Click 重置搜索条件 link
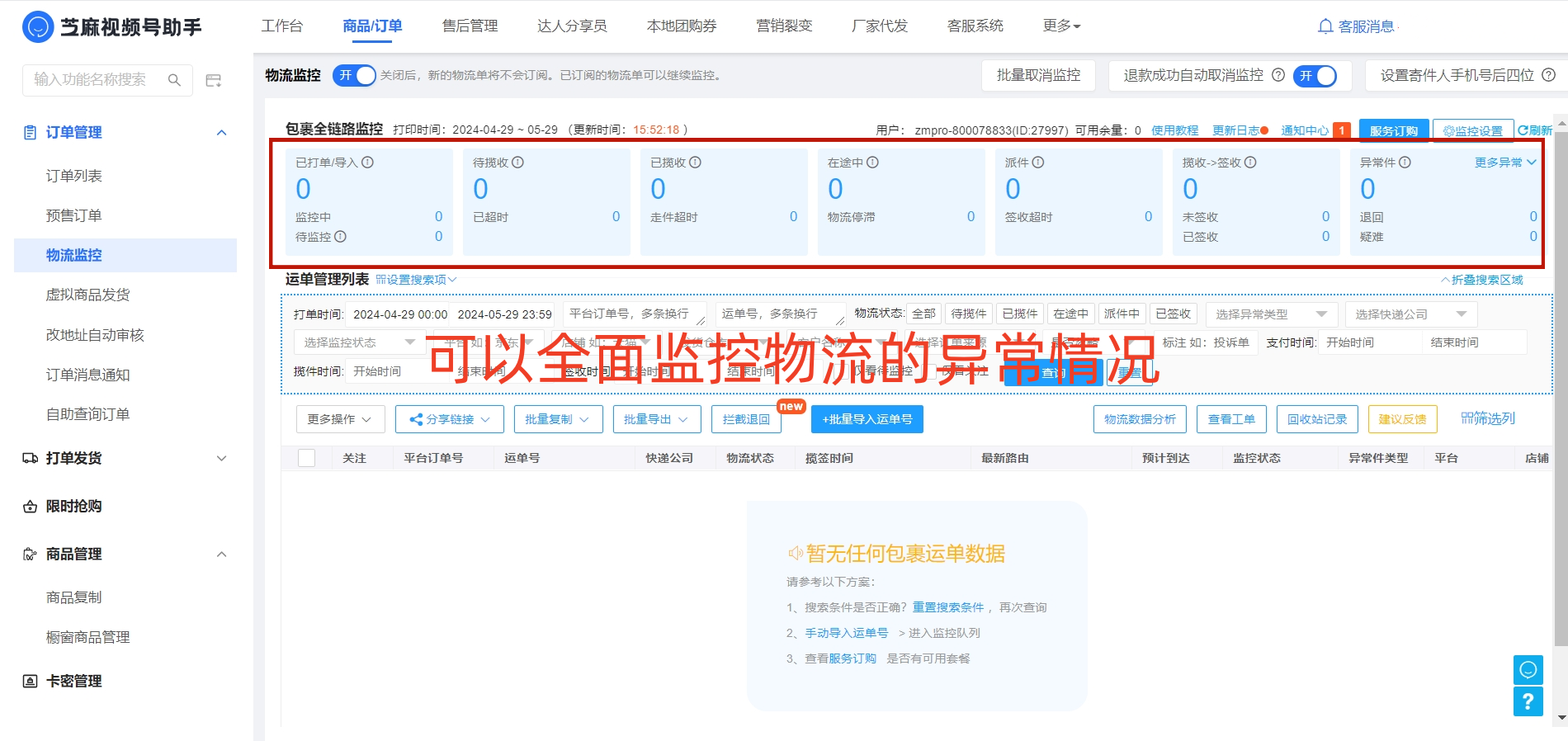Image resolution: width=1568 pixels, height=741 pixels. pyautogui.click(x=948, y=607)
